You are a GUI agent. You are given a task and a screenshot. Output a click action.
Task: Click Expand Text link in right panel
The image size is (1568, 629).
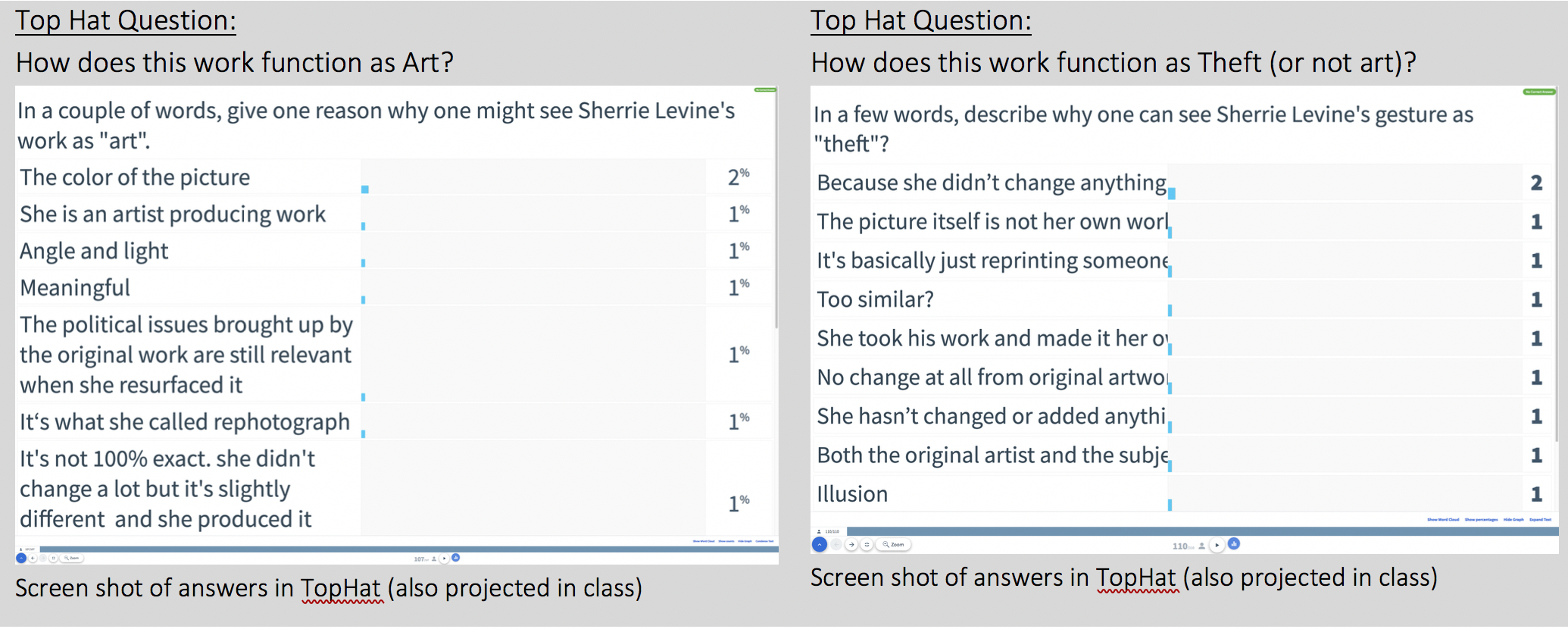[x=1540, y=520]
